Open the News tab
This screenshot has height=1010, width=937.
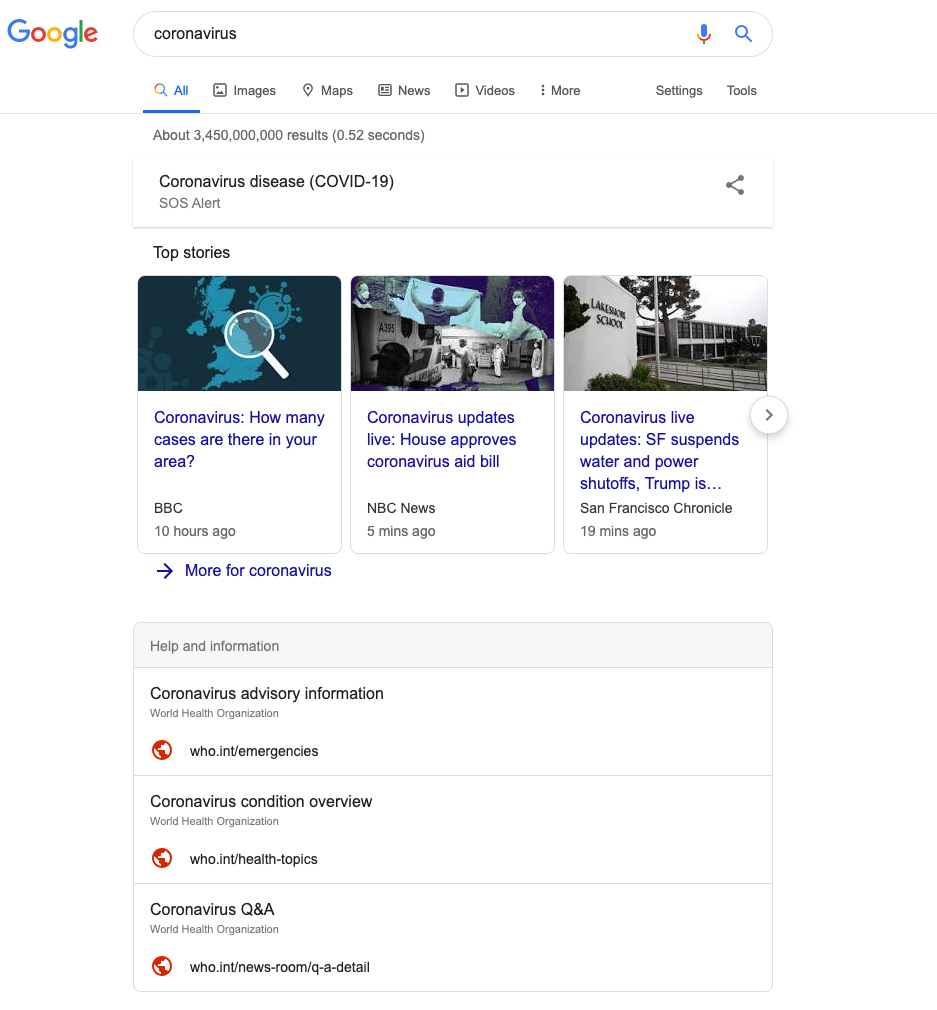pos(404,90)
